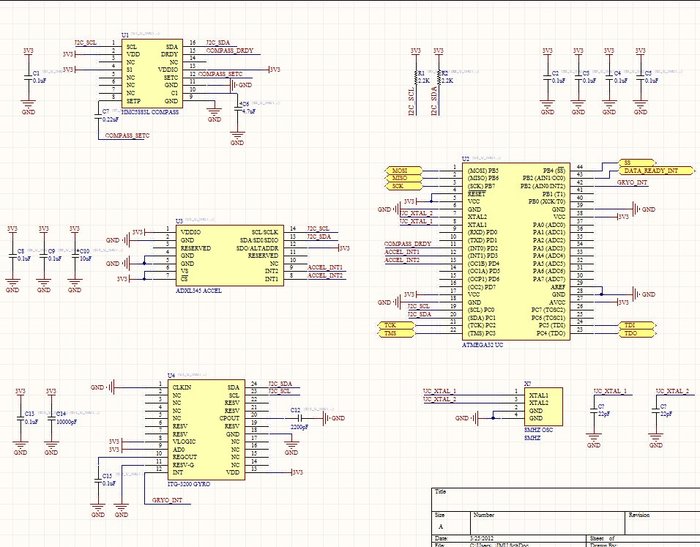Click COMPASS_SETC net label below capacitor C7
This screenshot has width=700, height=547.
(x=127, y=135)
